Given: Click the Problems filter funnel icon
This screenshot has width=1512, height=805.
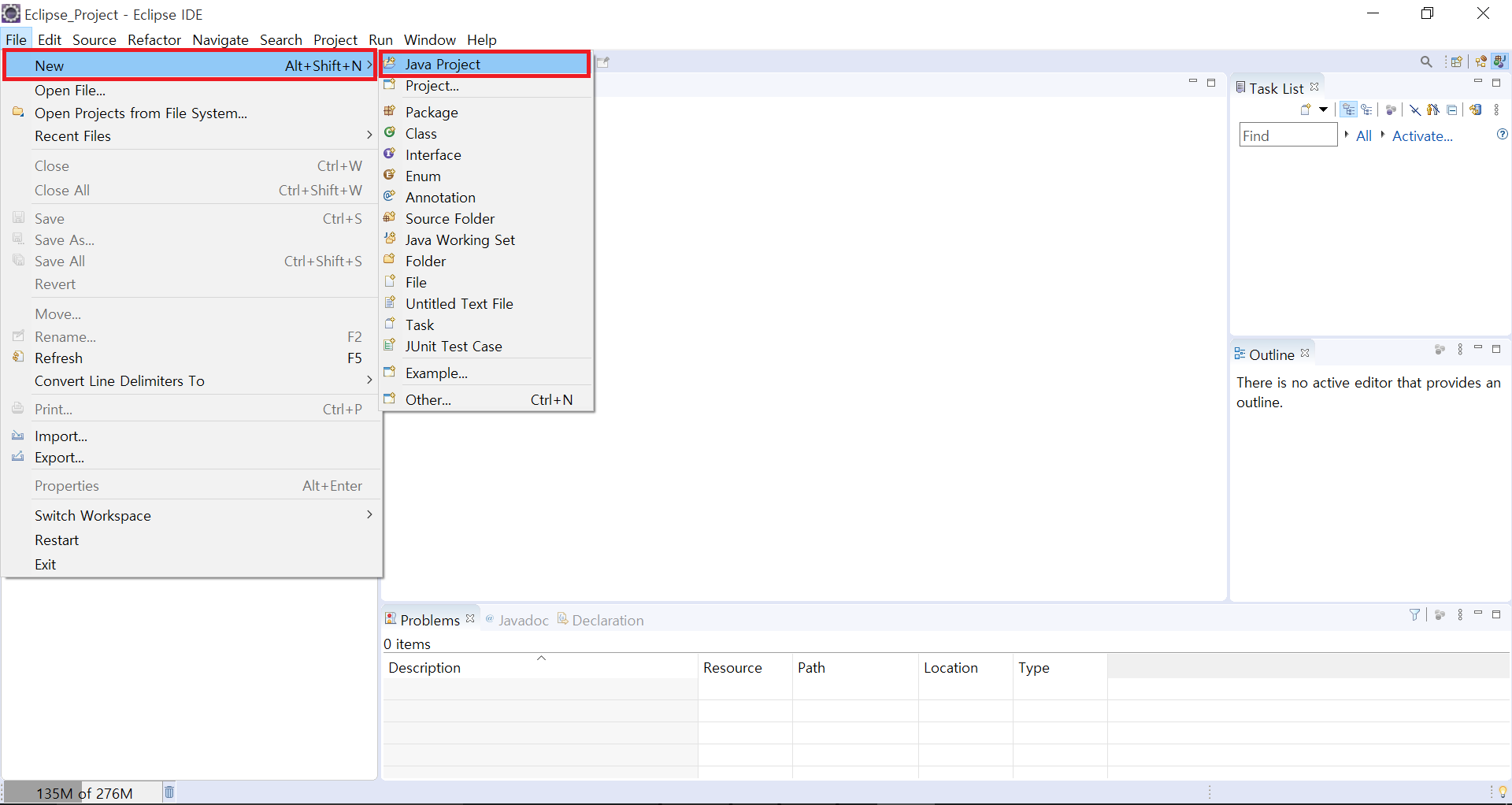Looking at the screenshot, I should pyautogui.click(x=1414, y=614).
